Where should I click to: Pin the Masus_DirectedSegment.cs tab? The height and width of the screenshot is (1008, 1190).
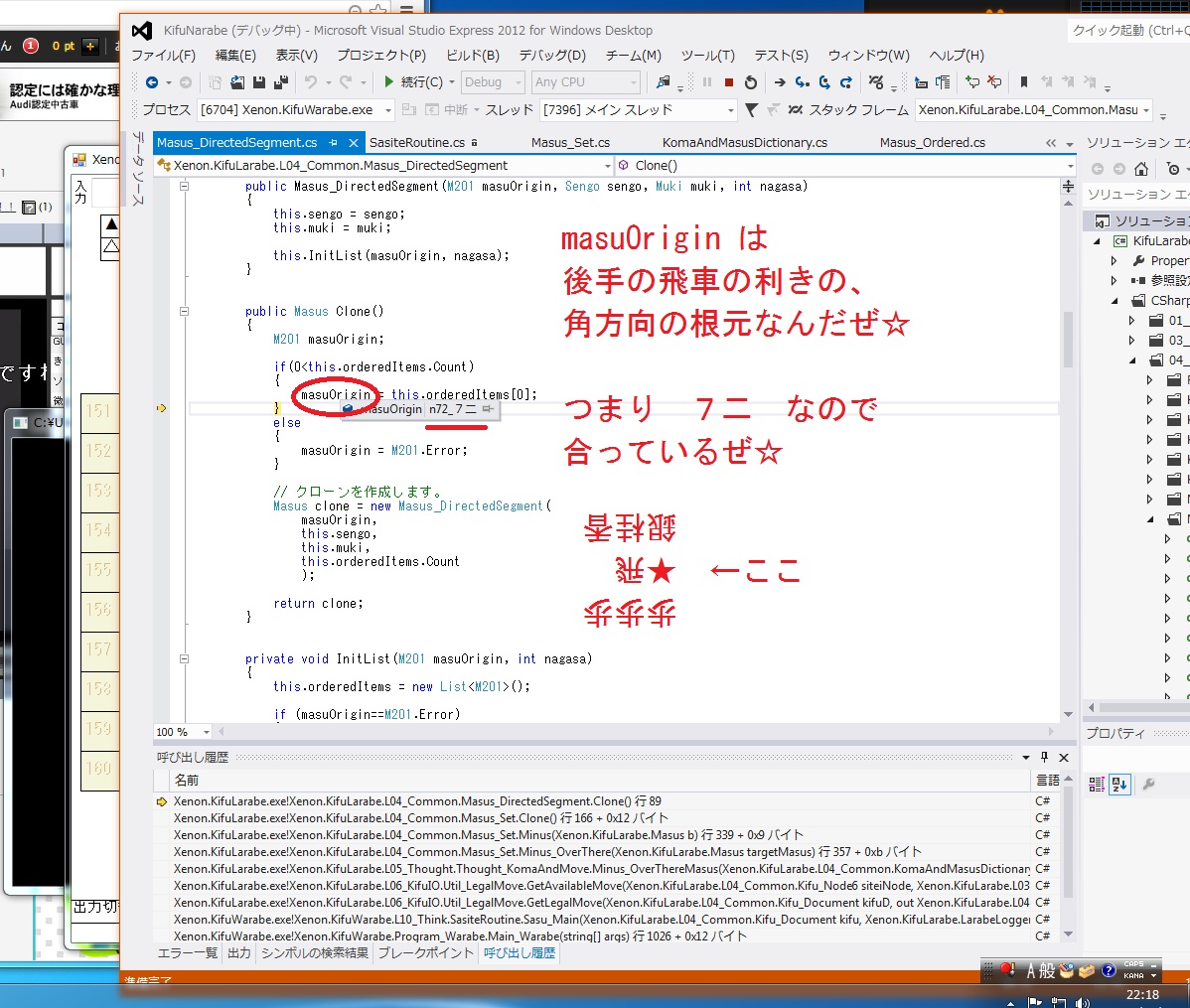[x=333, y=143]
